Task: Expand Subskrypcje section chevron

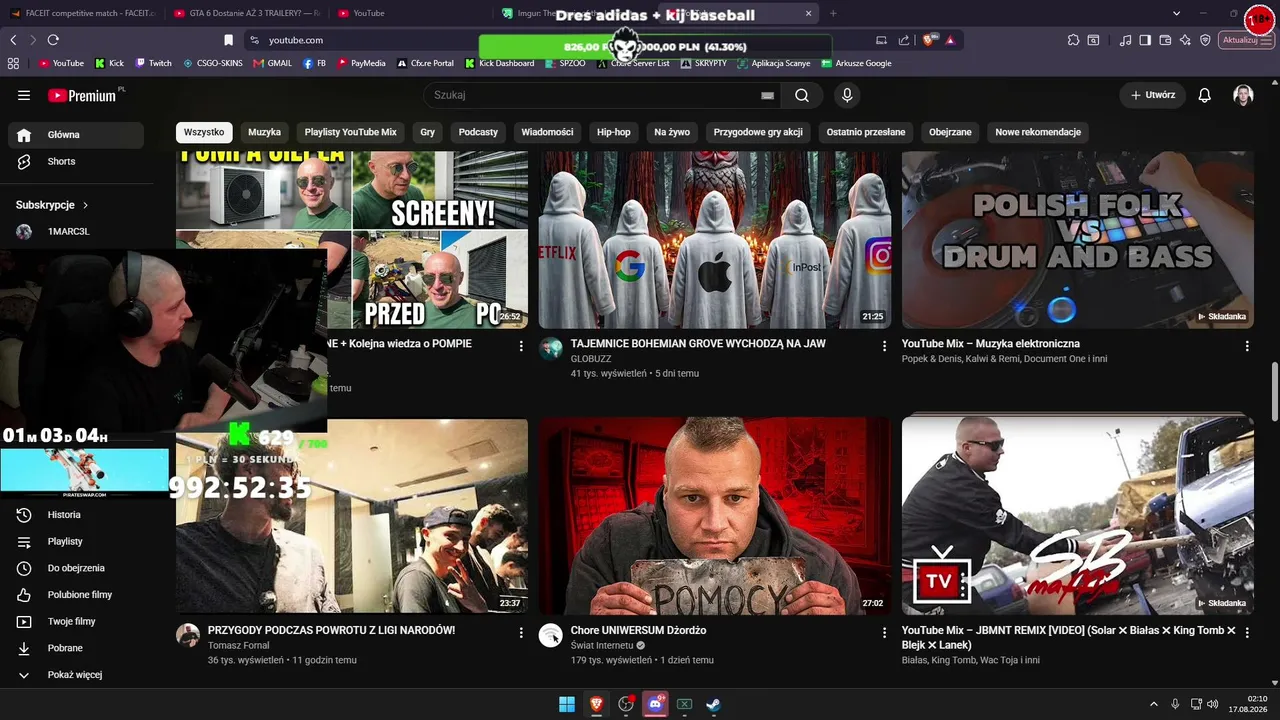Action: (x=86, y=205)
